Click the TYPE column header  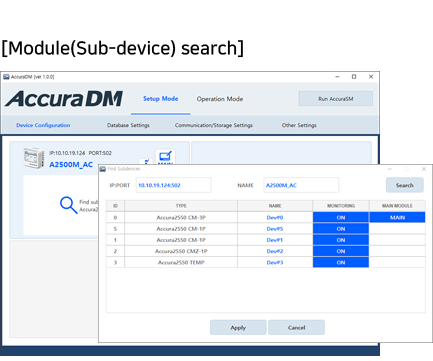[181, 206]
